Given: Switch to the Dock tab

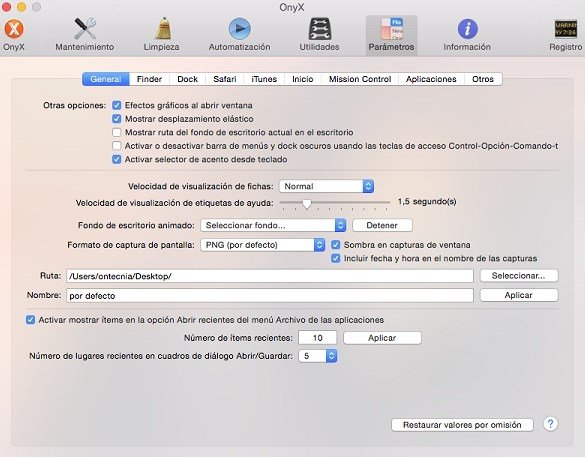Looking at the screenshot, I should click(x=188, y=79).
